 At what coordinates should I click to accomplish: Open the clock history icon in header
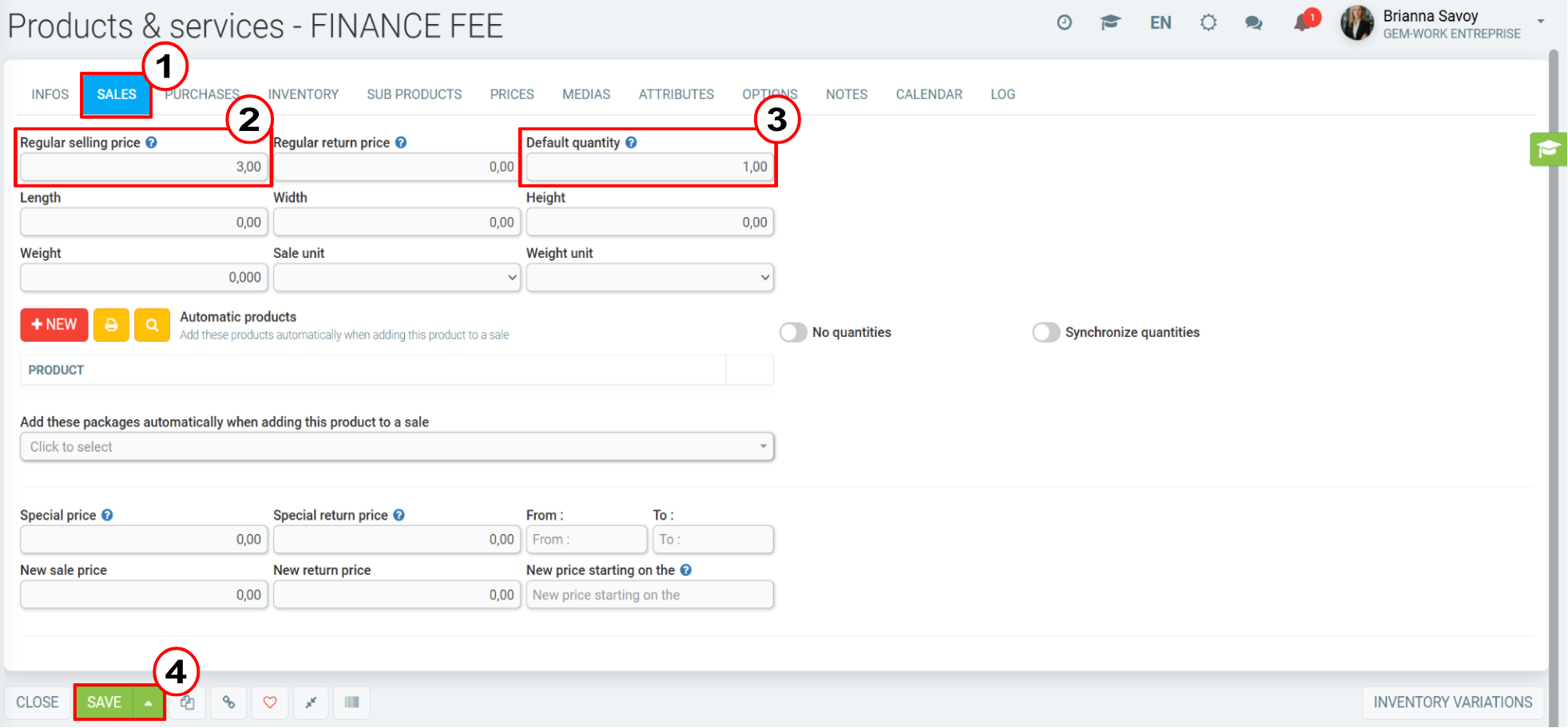pos(1064,22)
